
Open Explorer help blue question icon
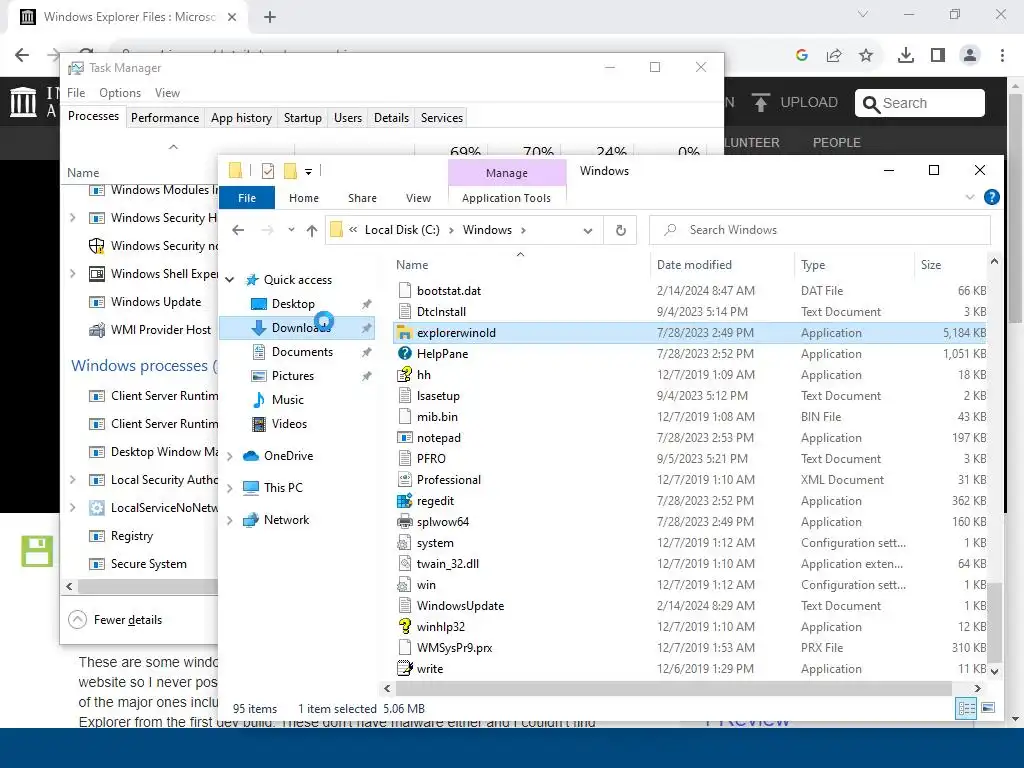991,197
